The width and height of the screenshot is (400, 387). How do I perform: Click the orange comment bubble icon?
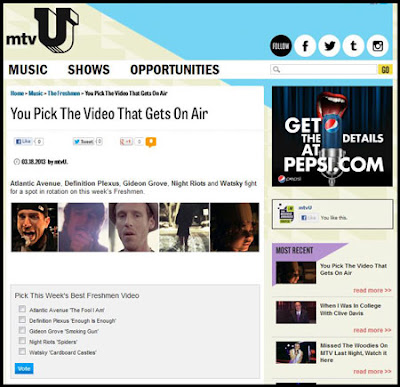click(x=151, y=142)
